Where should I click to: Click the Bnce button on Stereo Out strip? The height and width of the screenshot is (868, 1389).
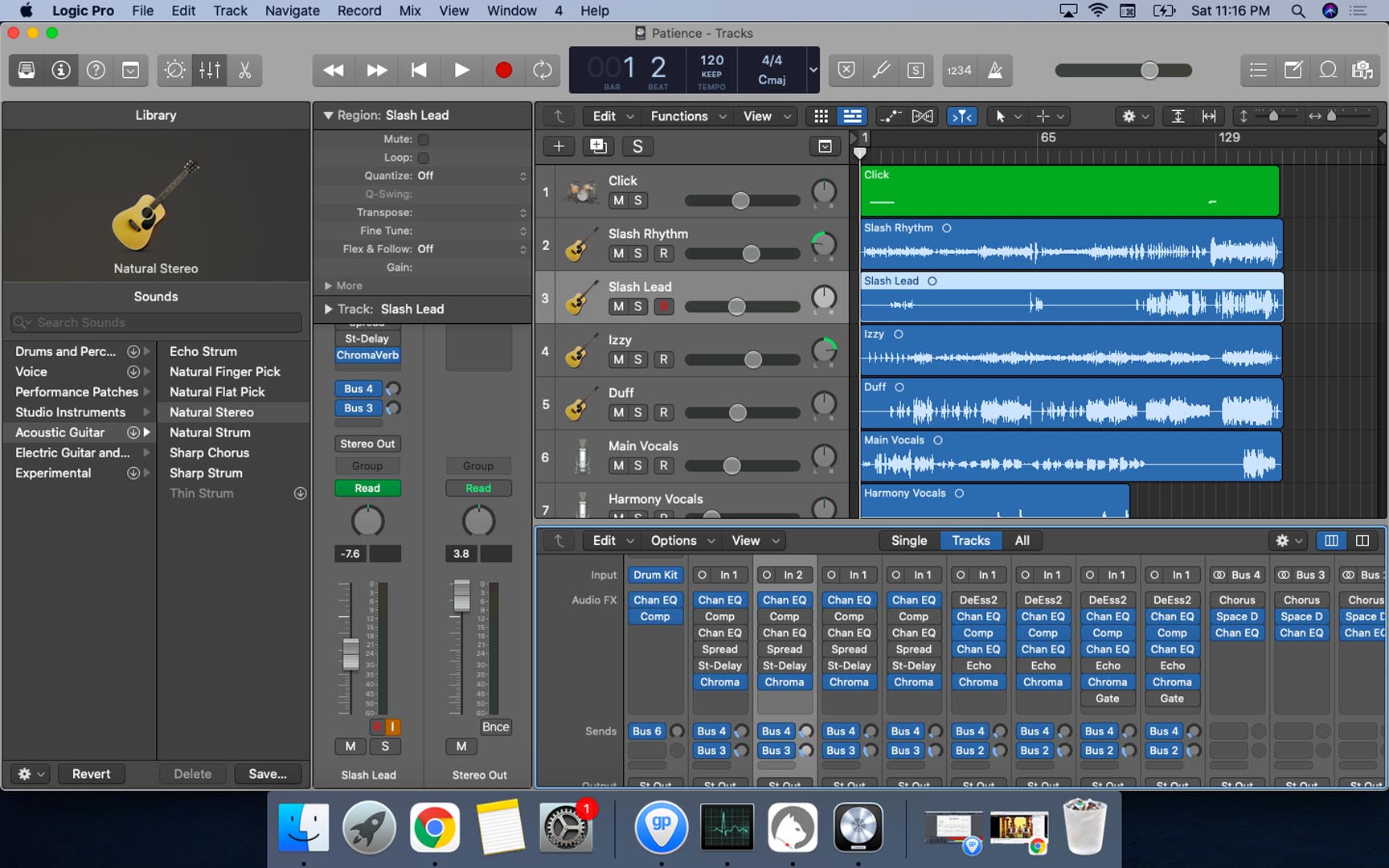495,727
